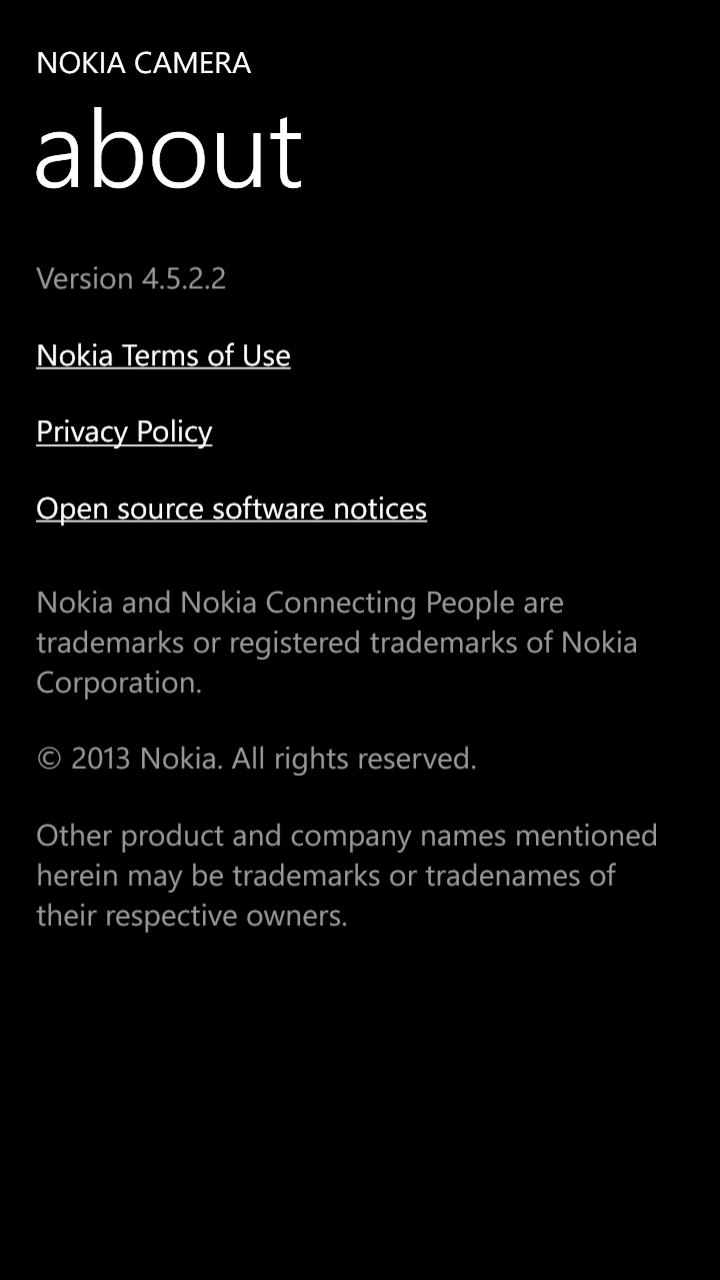
Task: Tap the version number 4.5.2.2
Action: tap(183, 278)
